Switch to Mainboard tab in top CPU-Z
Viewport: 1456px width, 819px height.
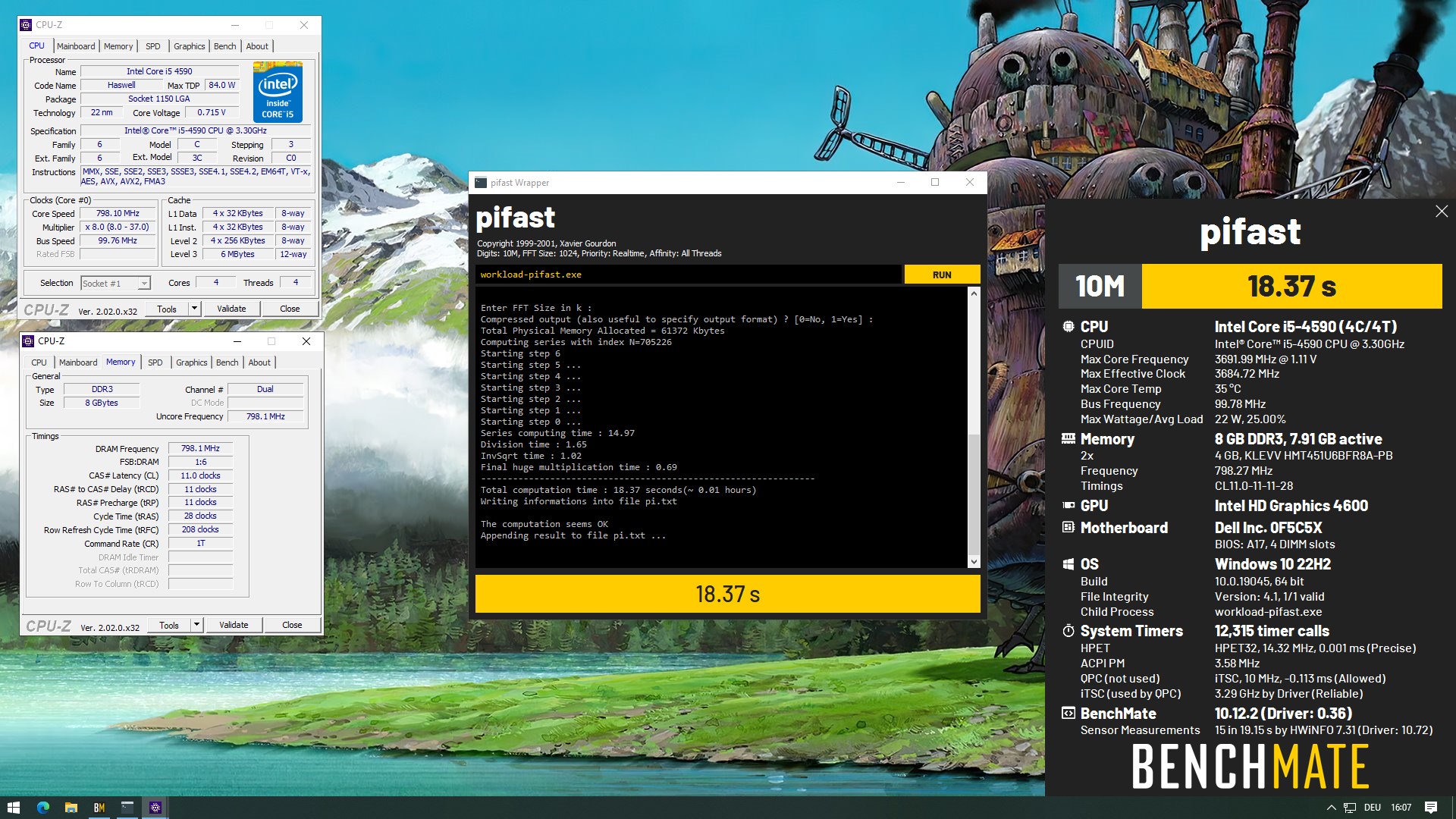pos(76,46)
